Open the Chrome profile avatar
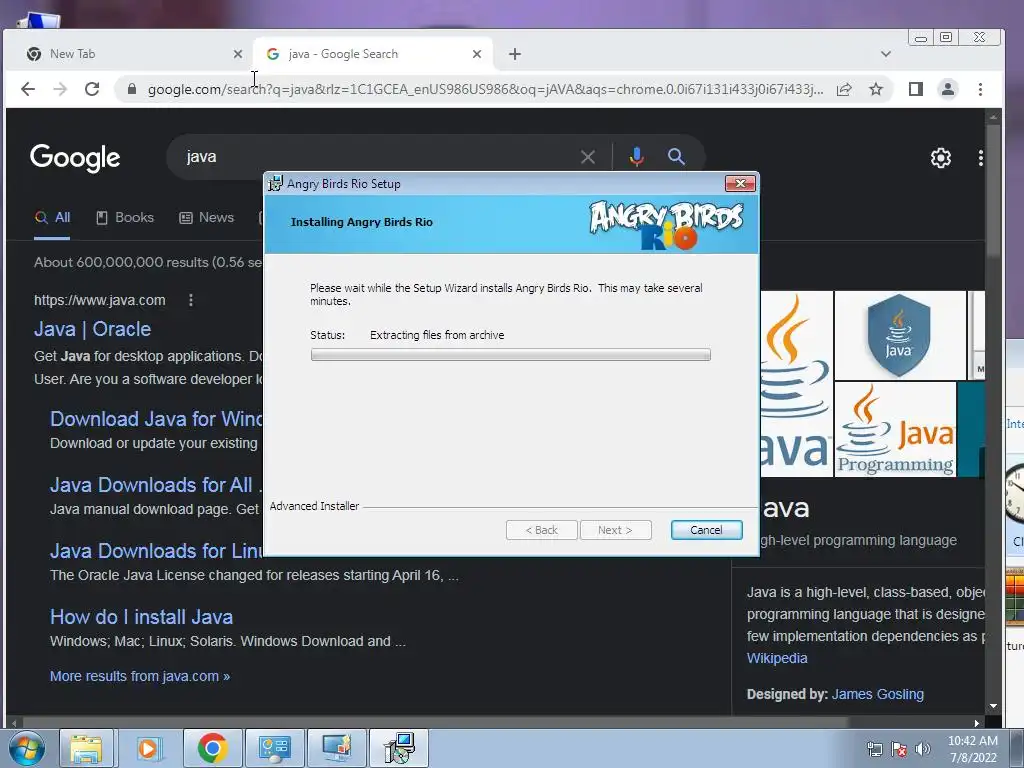 click(x=948, y=89)
